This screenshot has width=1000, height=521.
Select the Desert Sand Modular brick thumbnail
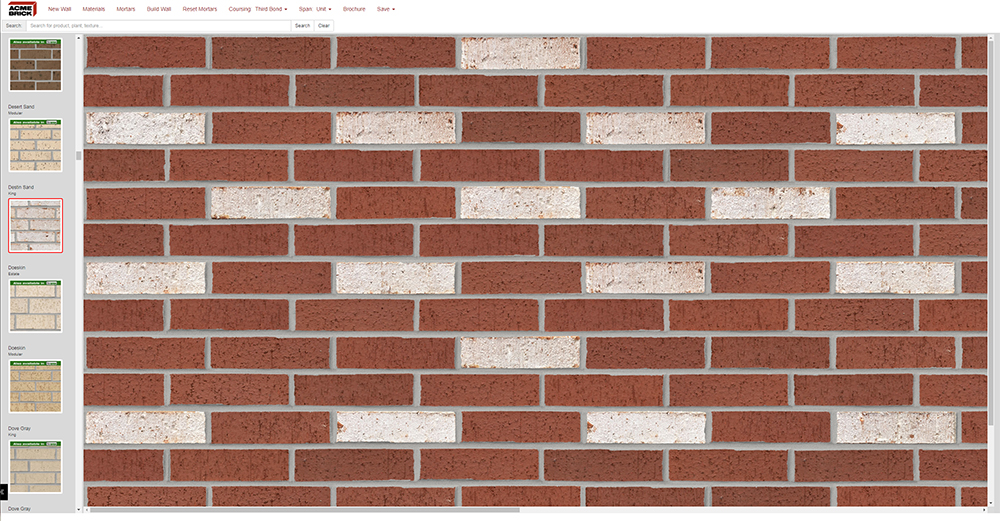coord(35,145)
